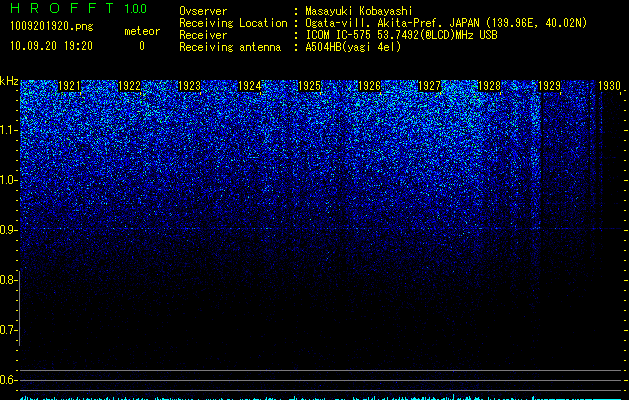Click the Receiver label
The width and height of the screenshot is (629, 400).
pyautogui.click(x=203, y=35)
